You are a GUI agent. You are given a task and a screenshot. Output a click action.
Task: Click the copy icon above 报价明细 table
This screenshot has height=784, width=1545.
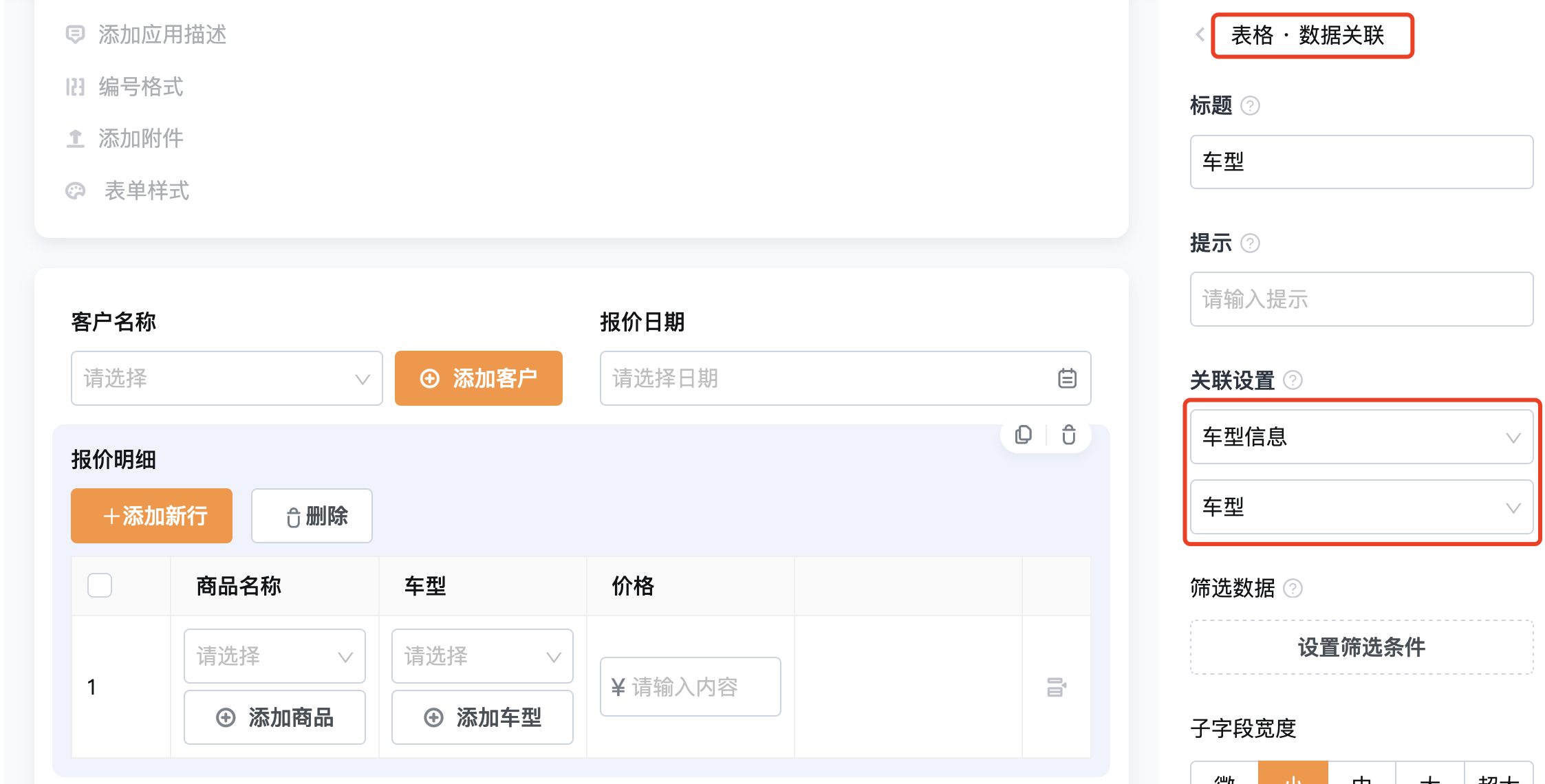pyautogui.click(x=1024, y=435)
